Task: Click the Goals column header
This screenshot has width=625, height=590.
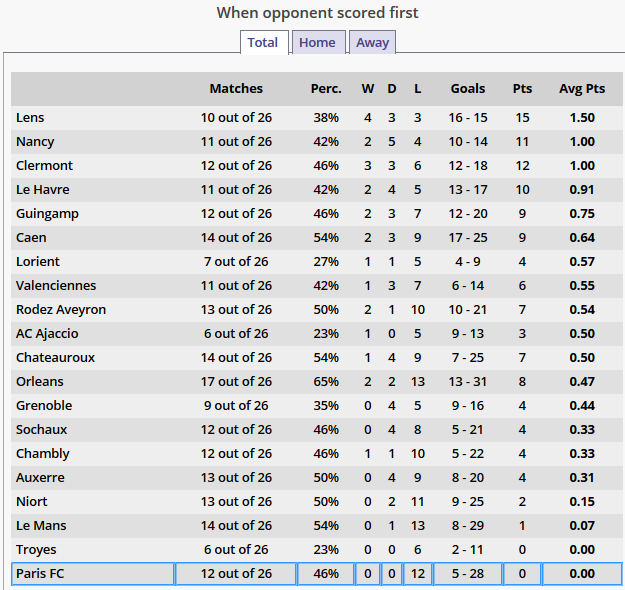Action: (468, 89)
